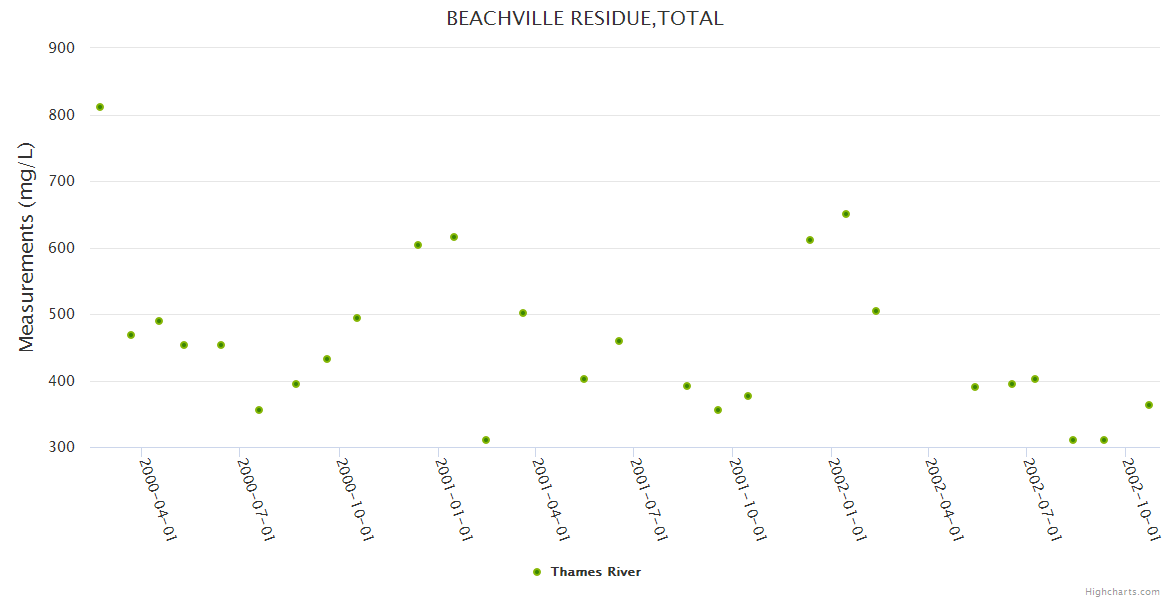1170x600 pixels.
Task: Click the highest data point near 810 mg/L
Action: tap(100, 107)
